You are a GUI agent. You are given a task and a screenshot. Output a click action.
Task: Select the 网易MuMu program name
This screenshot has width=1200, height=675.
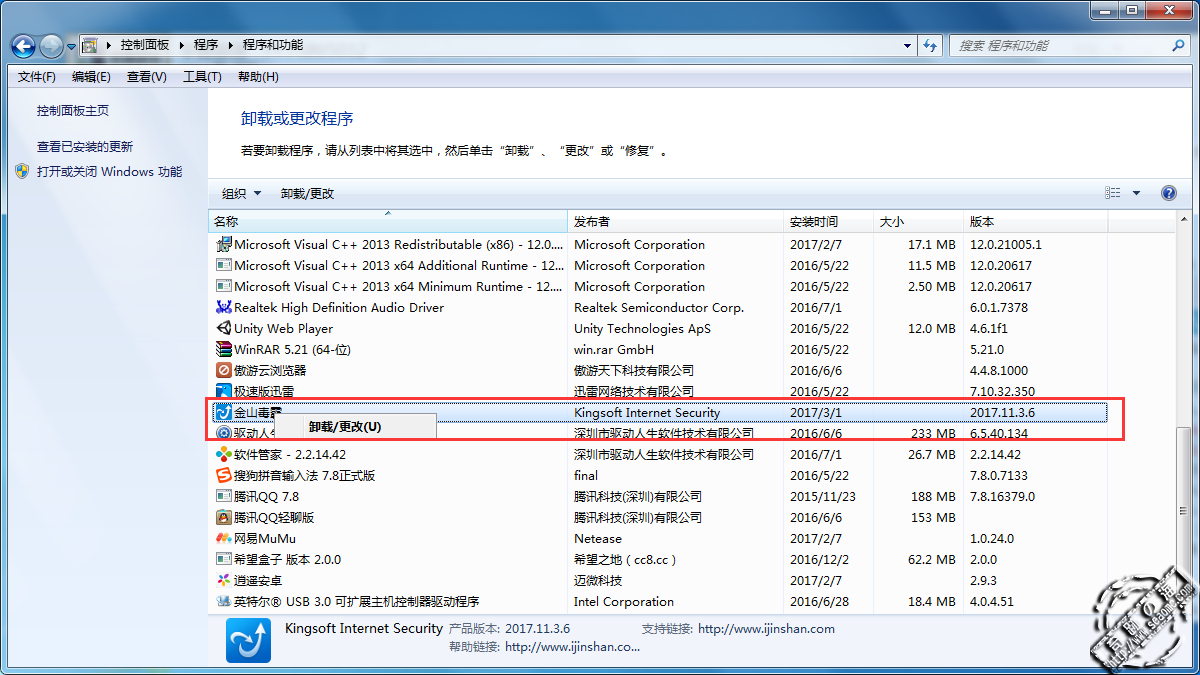click(265, 539)
